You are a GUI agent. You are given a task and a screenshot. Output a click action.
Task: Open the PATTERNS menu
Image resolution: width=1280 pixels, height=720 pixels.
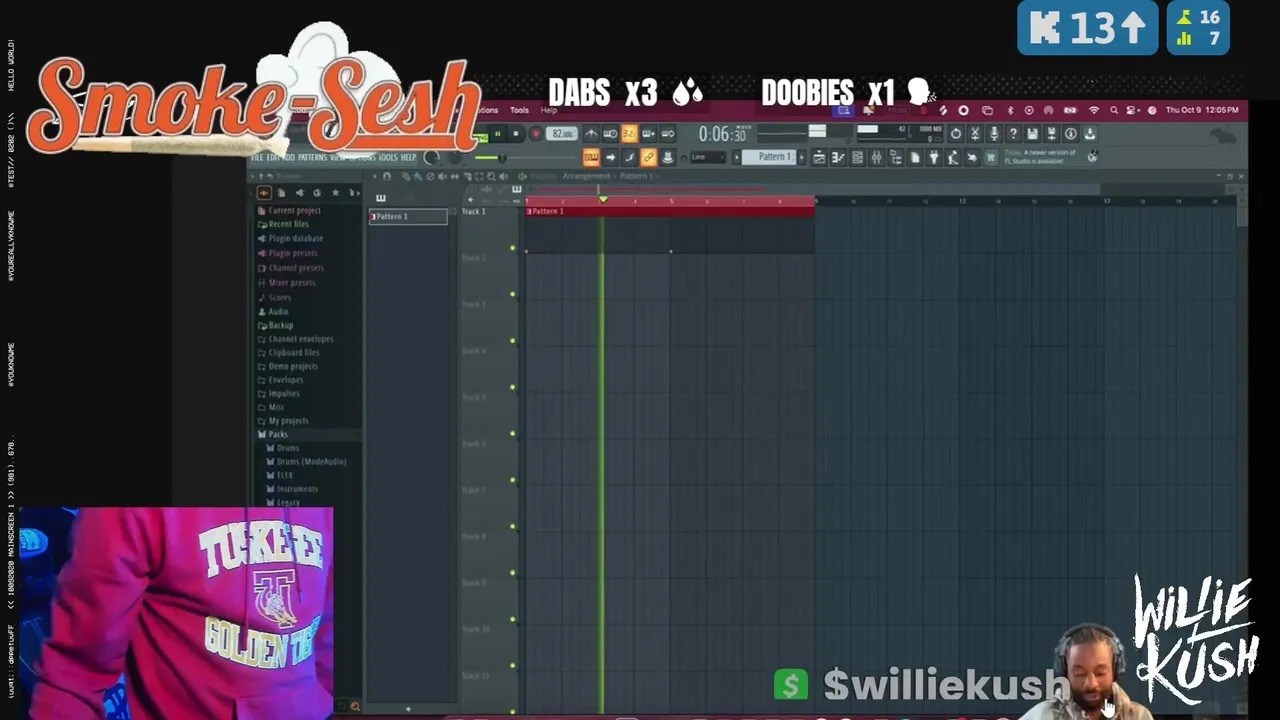(312, 157)
